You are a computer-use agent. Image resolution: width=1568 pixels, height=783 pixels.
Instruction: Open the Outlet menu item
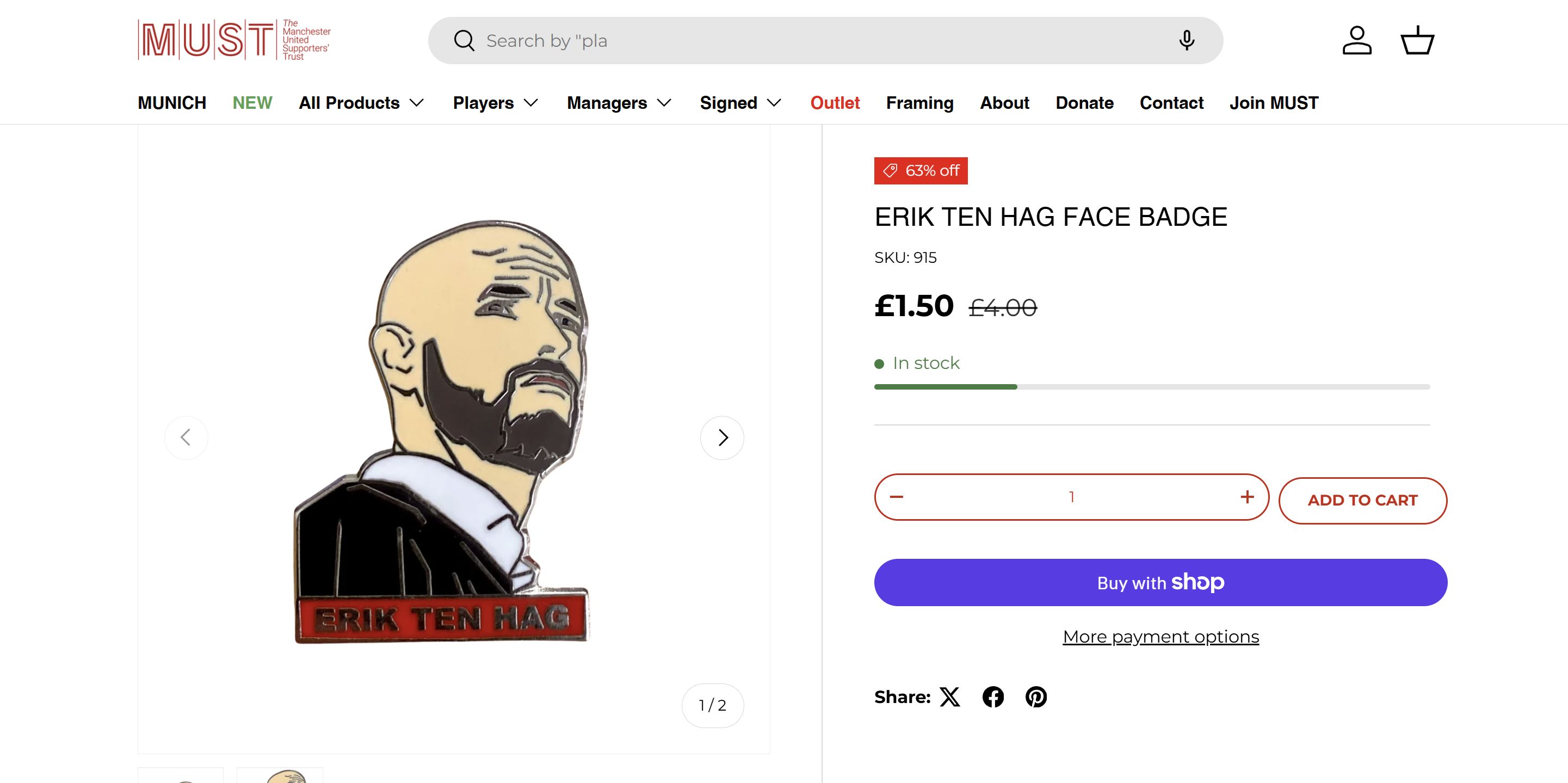(835, 103)
